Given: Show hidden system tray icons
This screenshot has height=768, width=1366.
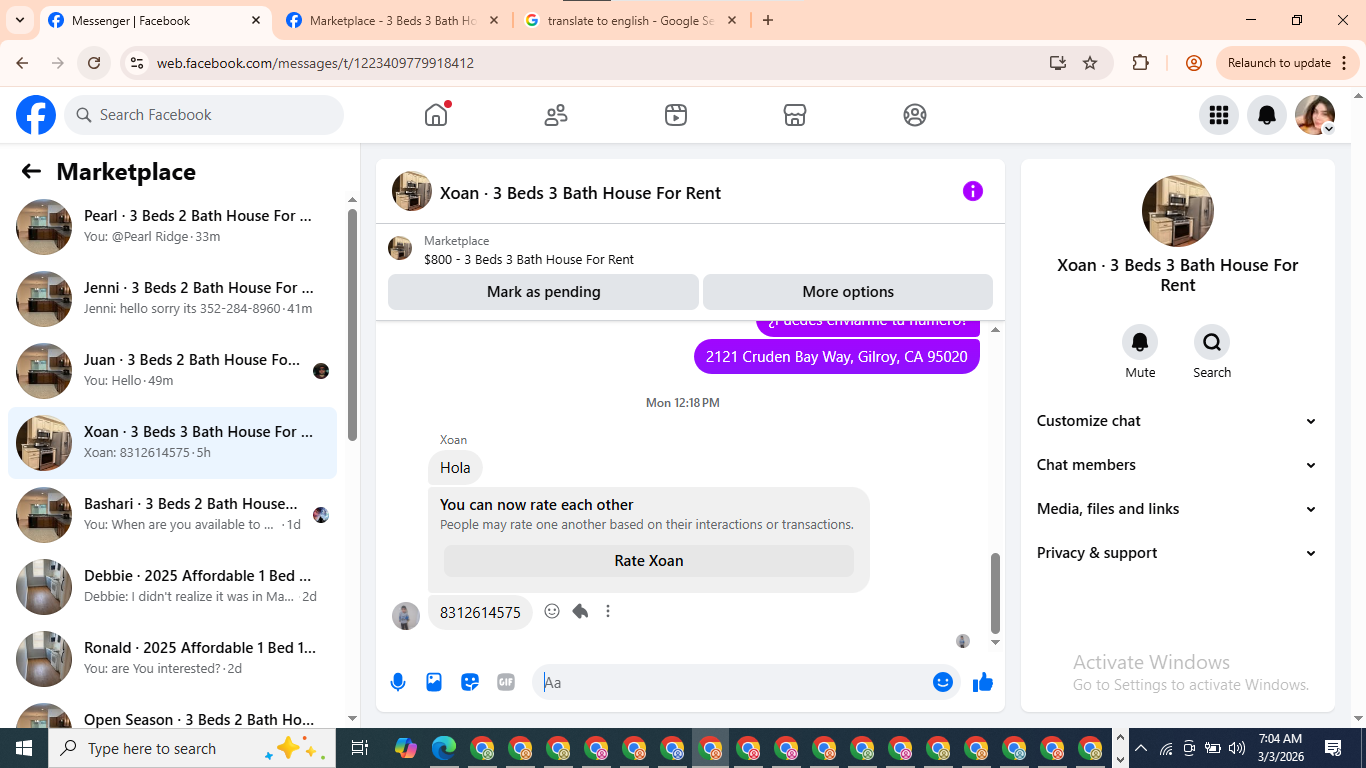Looking at the screenshot, I should [1140, 748].
